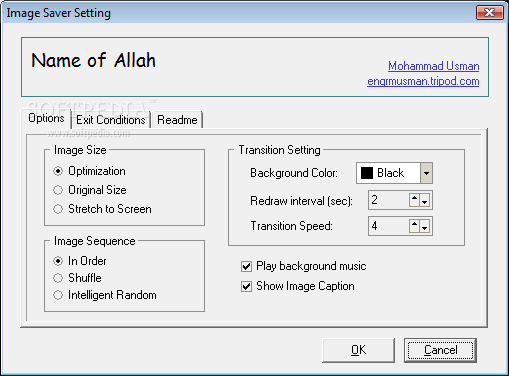The image size is (509, 376).
Task: Open the Readme tab
Action: point(177,120)
